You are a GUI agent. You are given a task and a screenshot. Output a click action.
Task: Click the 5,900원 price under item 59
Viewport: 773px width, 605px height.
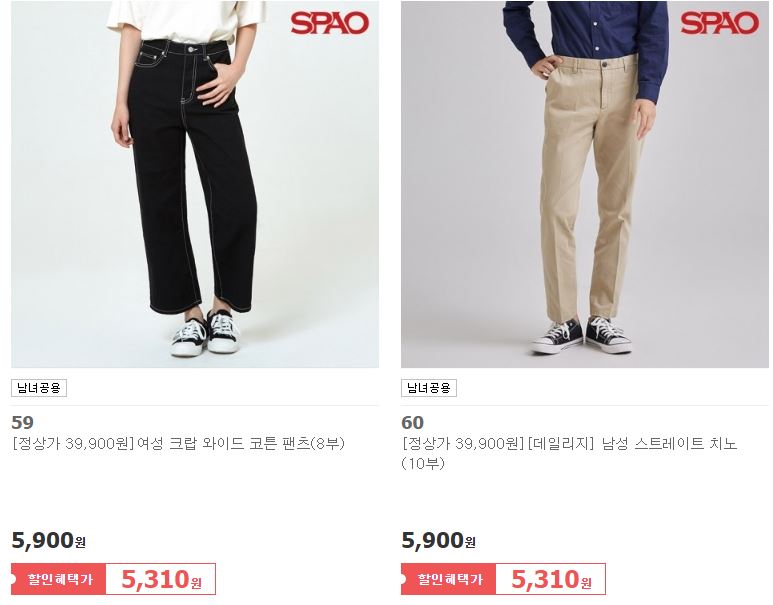48,540
